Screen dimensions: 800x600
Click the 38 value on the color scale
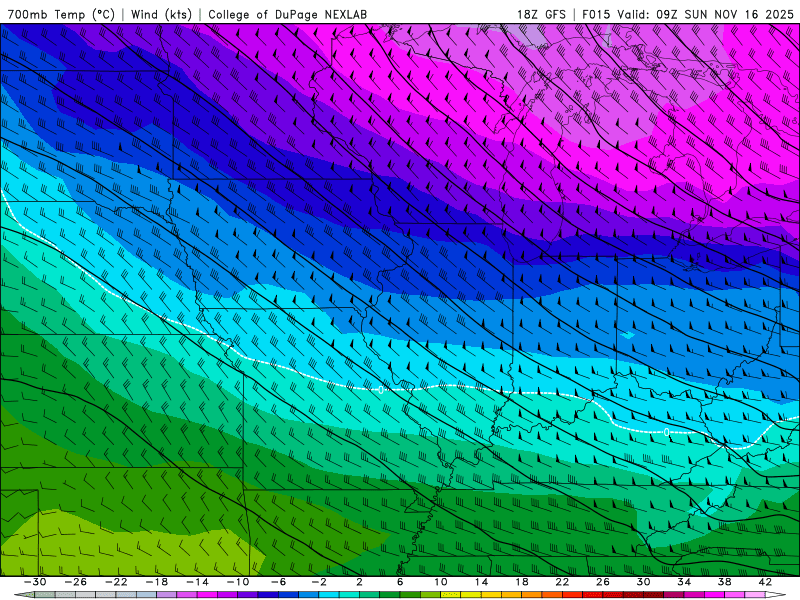click(x=724, y=582)
